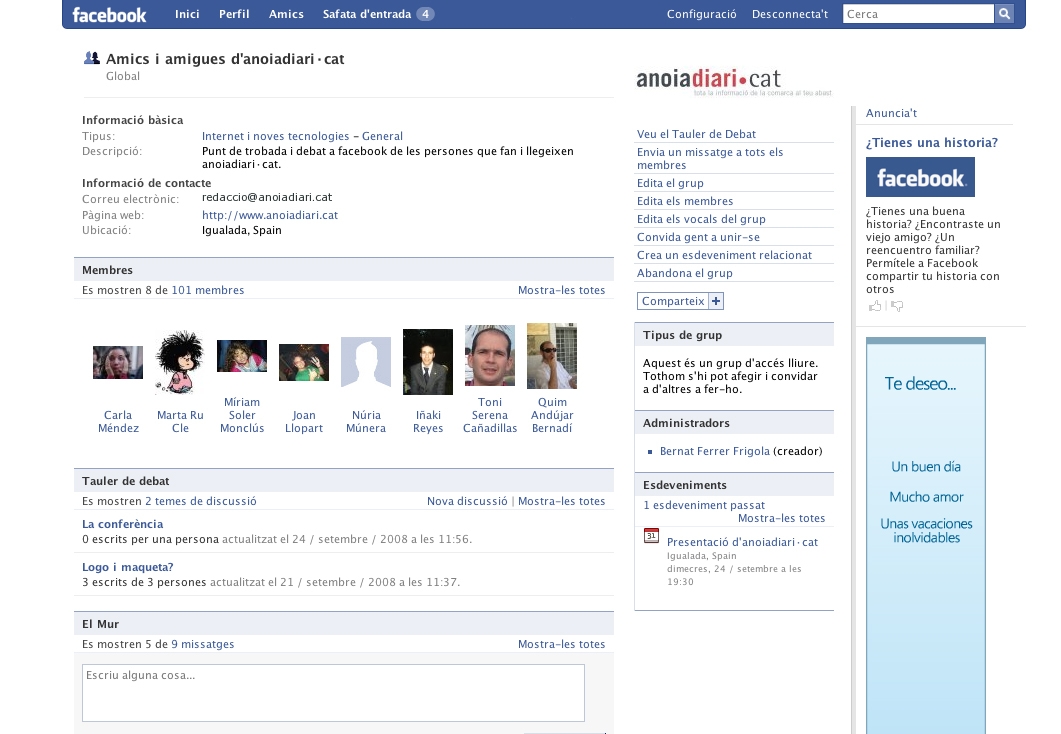Click the Comparteix button

[x=673, y=301]
